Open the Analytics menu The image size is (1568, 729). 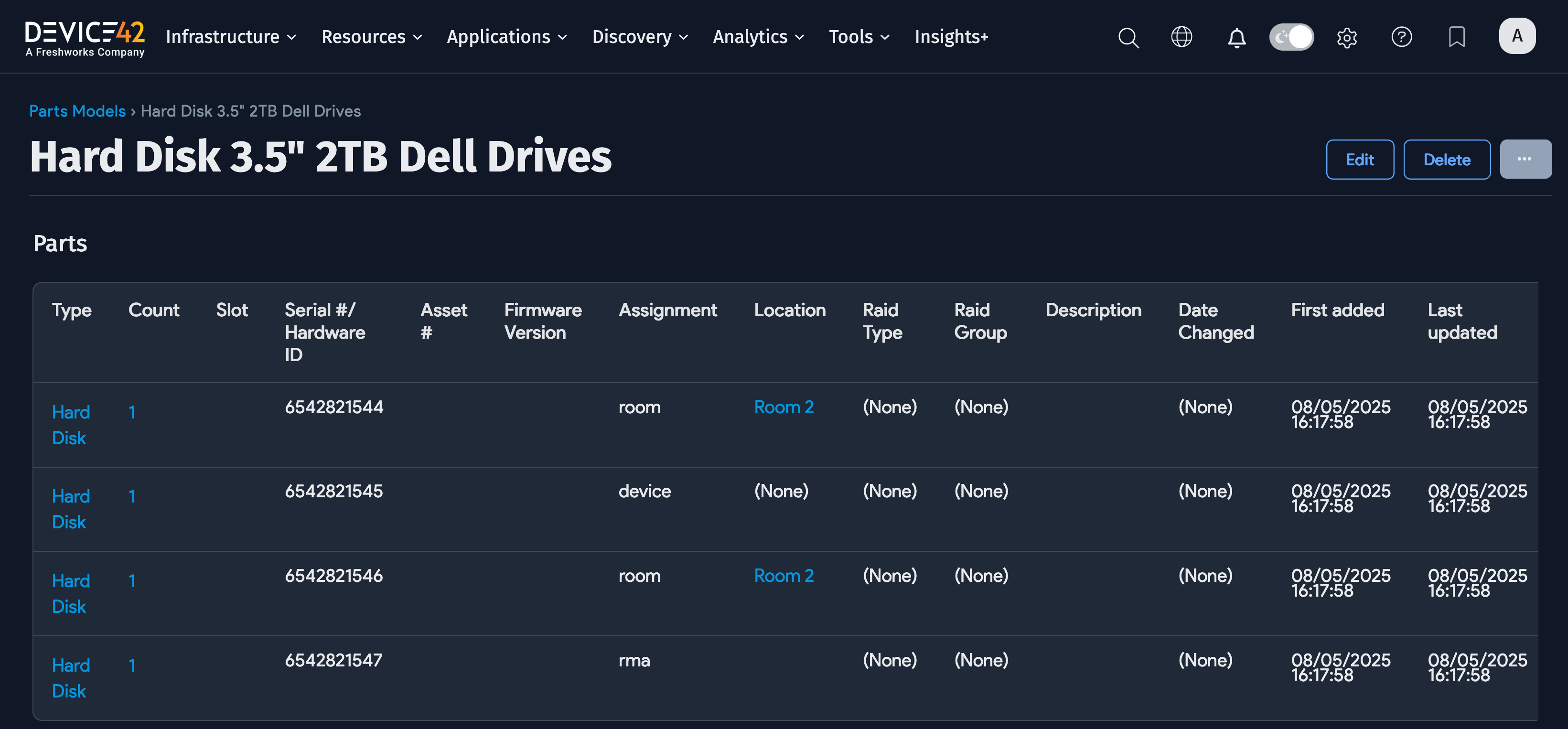[x=758, y=37]
